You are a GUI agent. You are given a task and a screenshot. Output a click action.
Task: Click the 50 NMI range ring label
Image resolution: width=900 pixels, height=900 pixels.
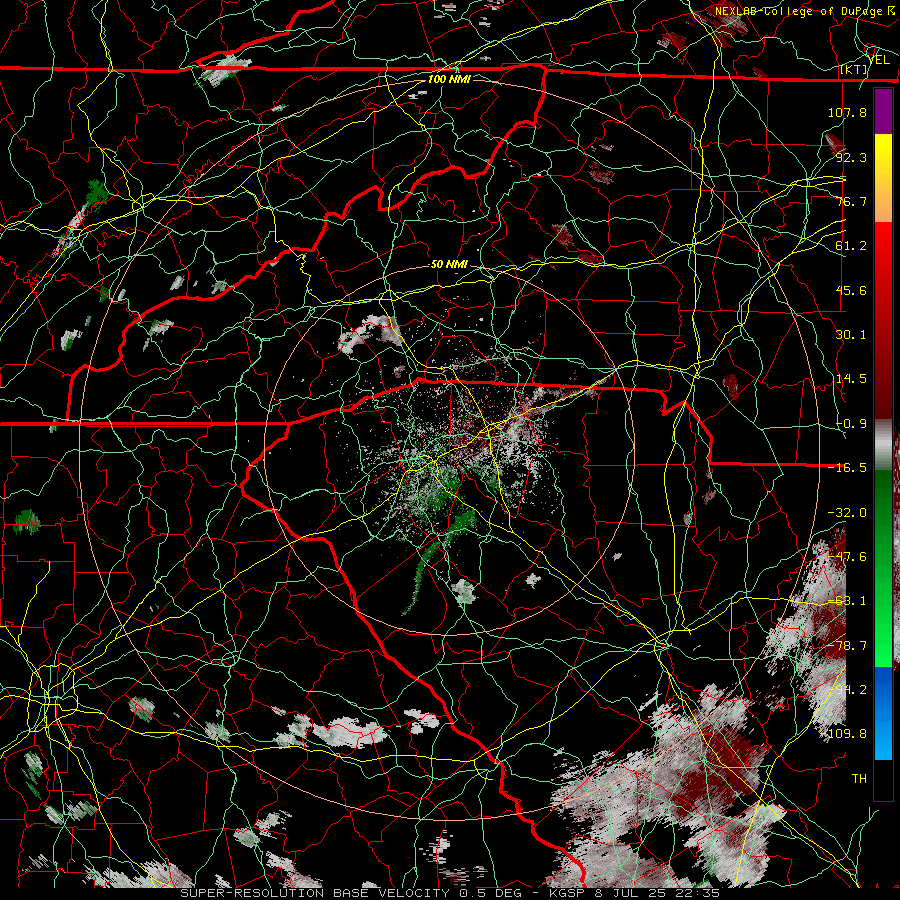pyautogui.click(x=449, y=265)
